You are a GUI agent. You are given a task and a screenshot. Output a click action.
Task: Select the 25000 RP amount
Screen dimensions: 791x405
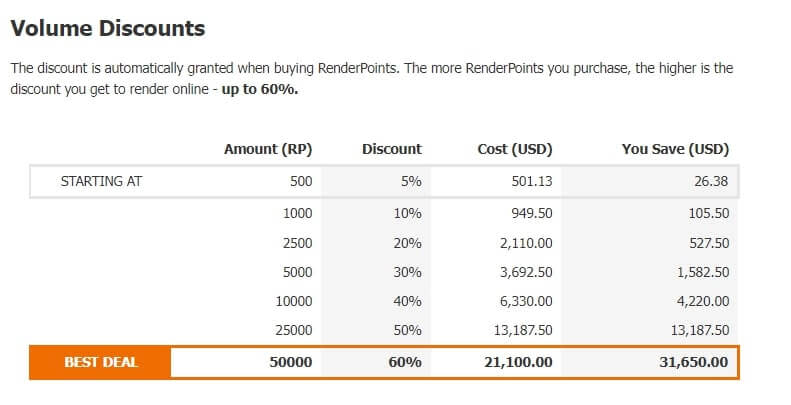(x=294, y=330)
